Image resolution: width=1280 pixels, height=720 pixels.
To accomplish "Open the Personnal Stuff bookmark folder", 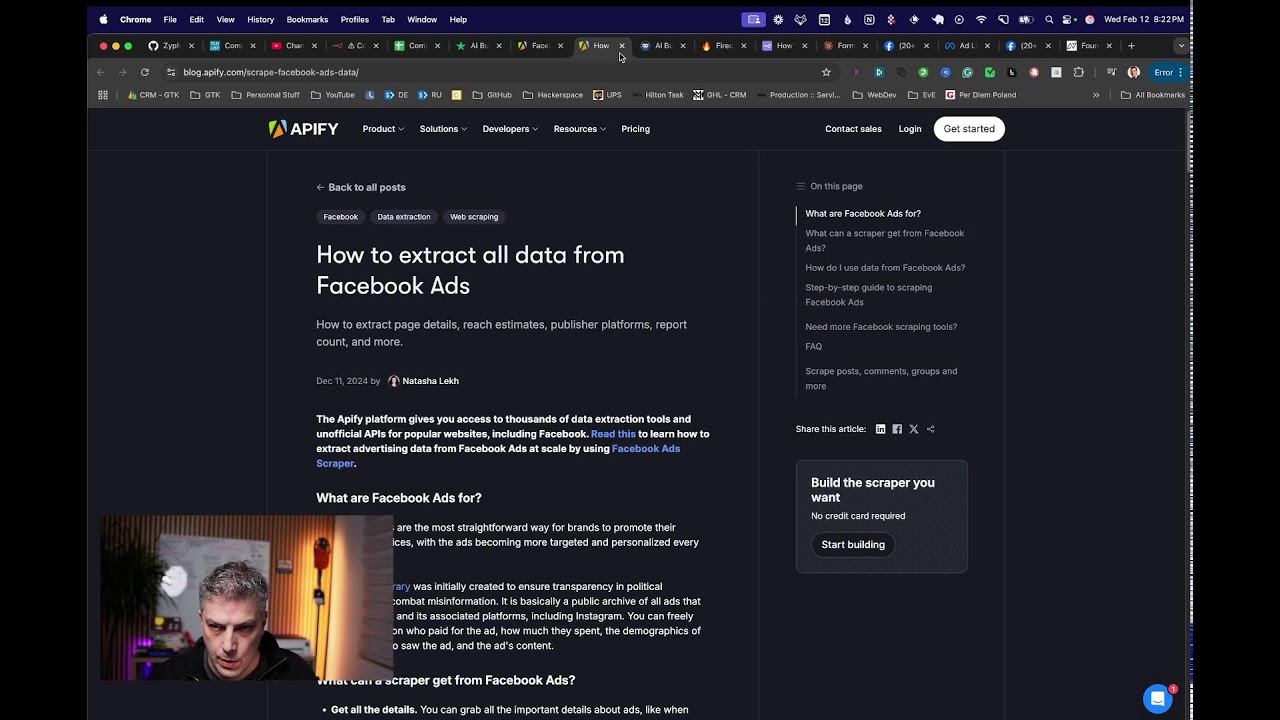I will (265, 95).
